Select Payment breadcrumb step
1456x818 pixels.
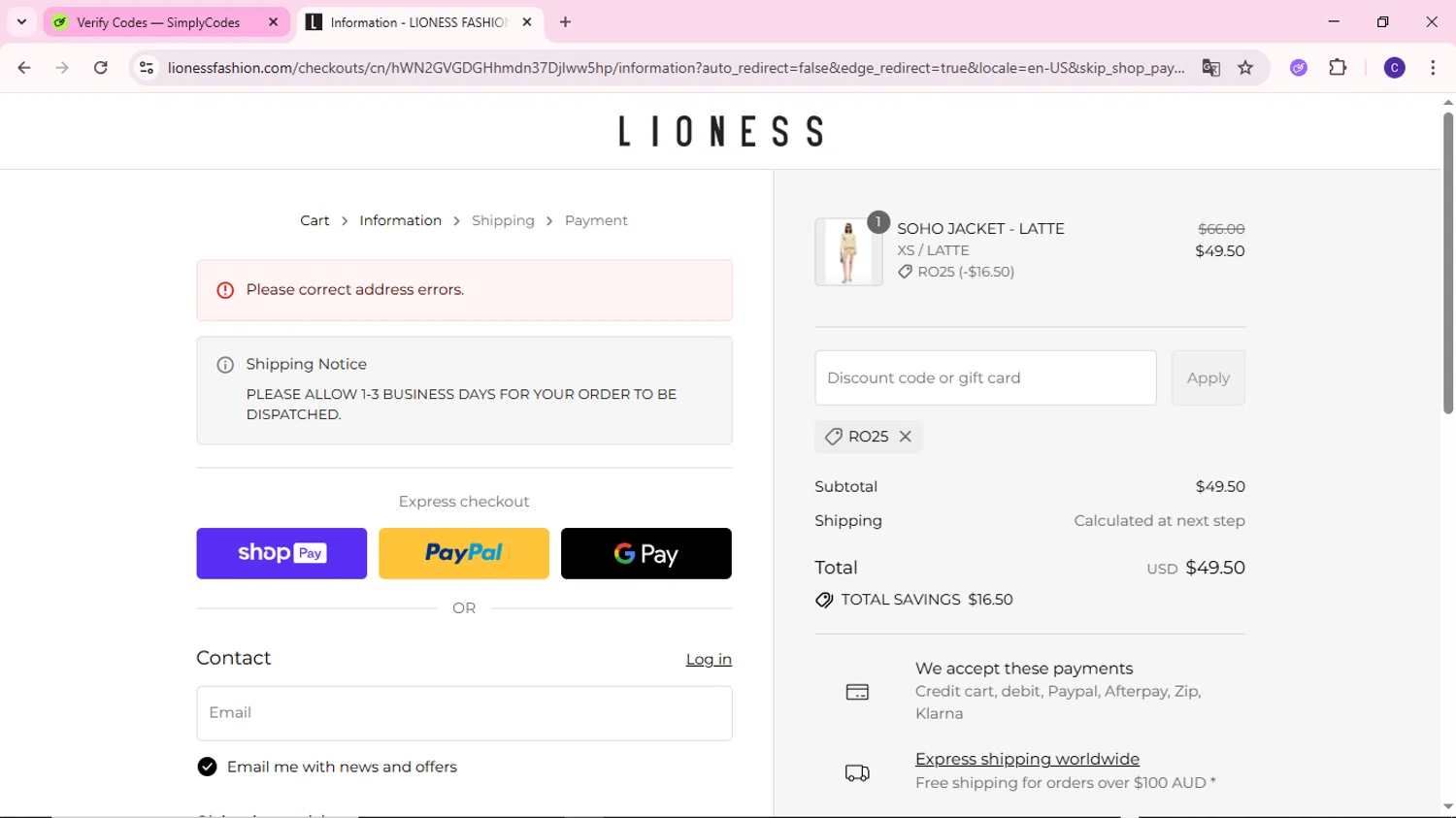596,221
